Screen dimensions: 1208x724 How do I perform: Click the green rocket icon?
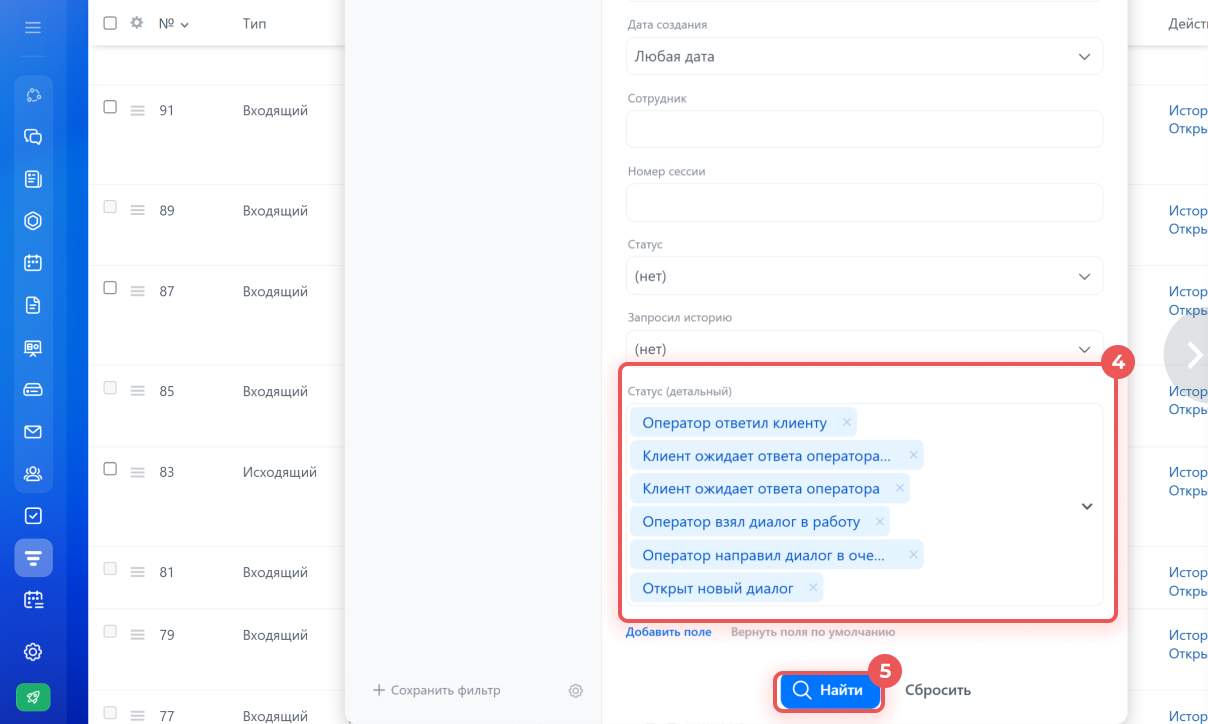coord(33,697)
